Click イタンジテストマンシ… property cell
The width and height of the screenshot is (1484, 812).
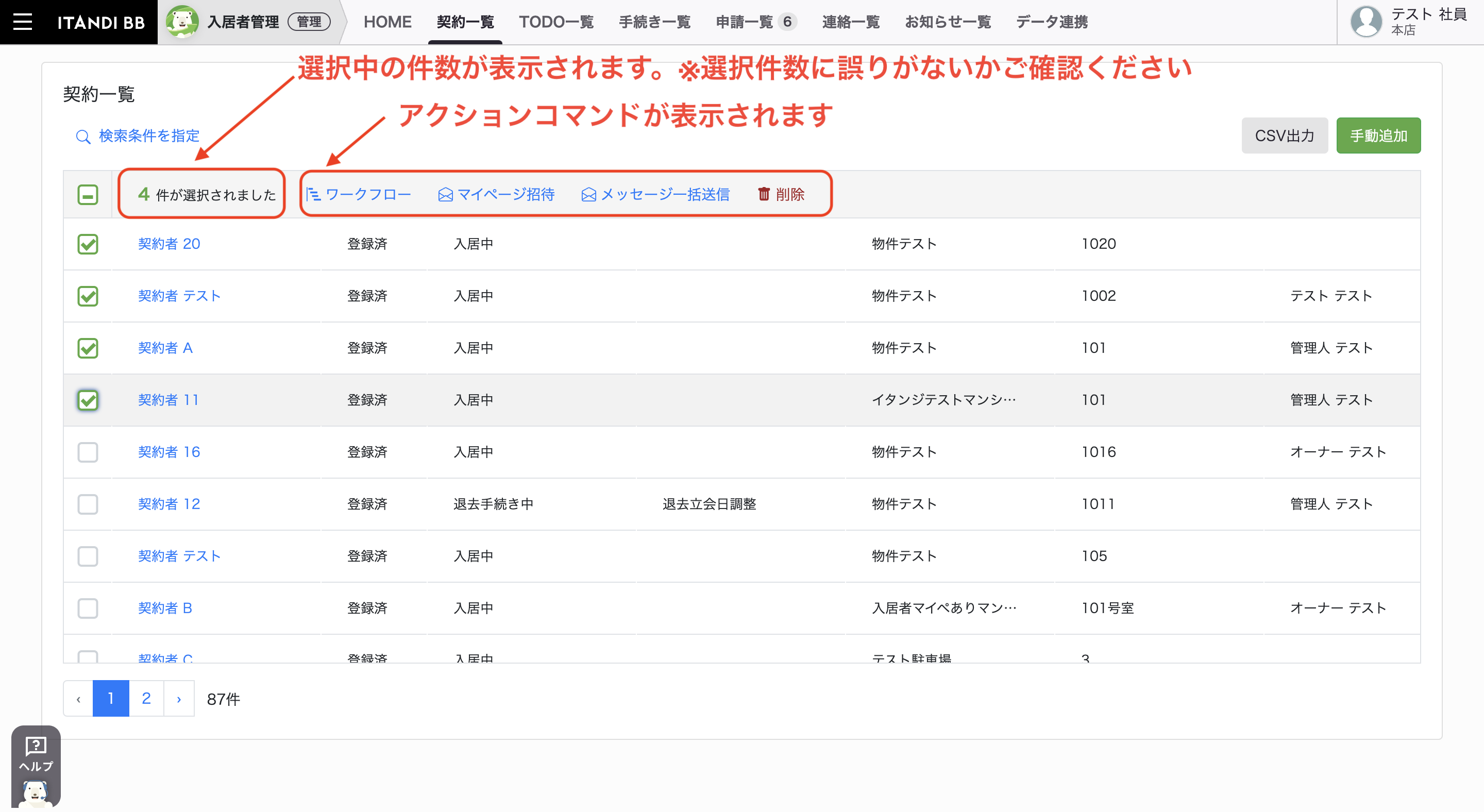pos(943,400)
